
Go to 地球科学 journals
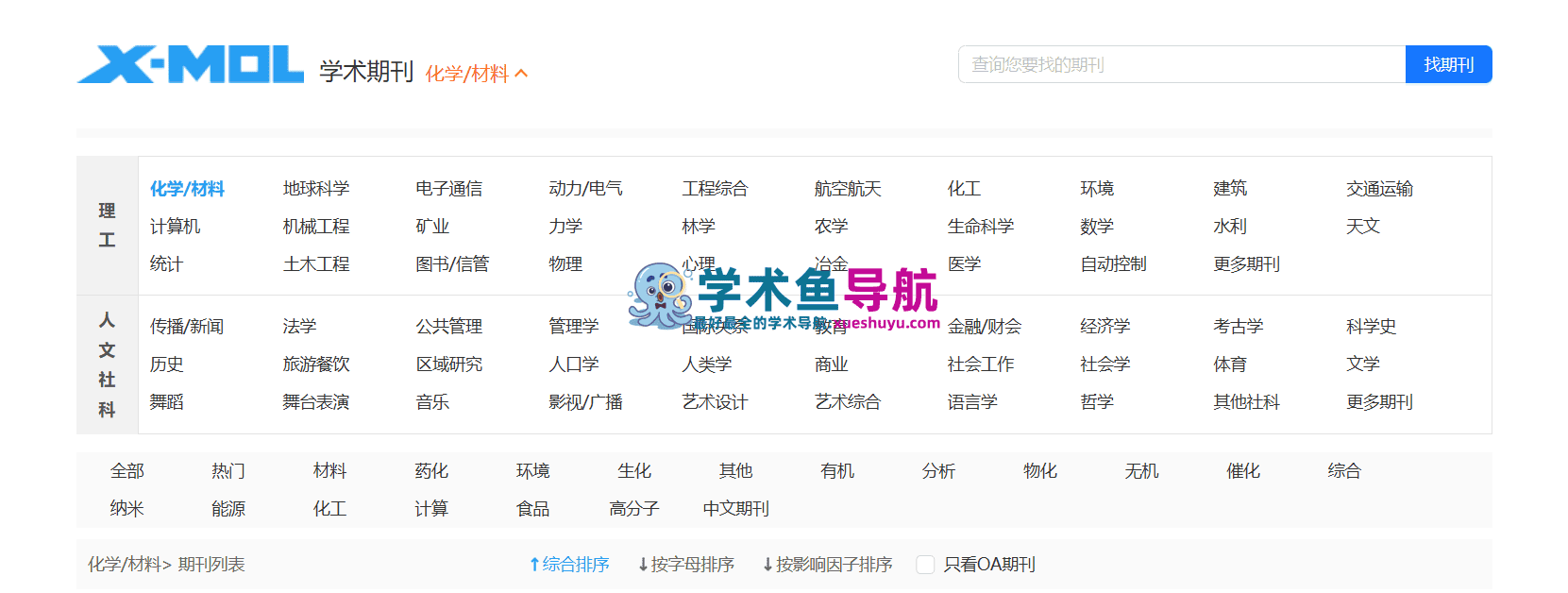(315, 189)
